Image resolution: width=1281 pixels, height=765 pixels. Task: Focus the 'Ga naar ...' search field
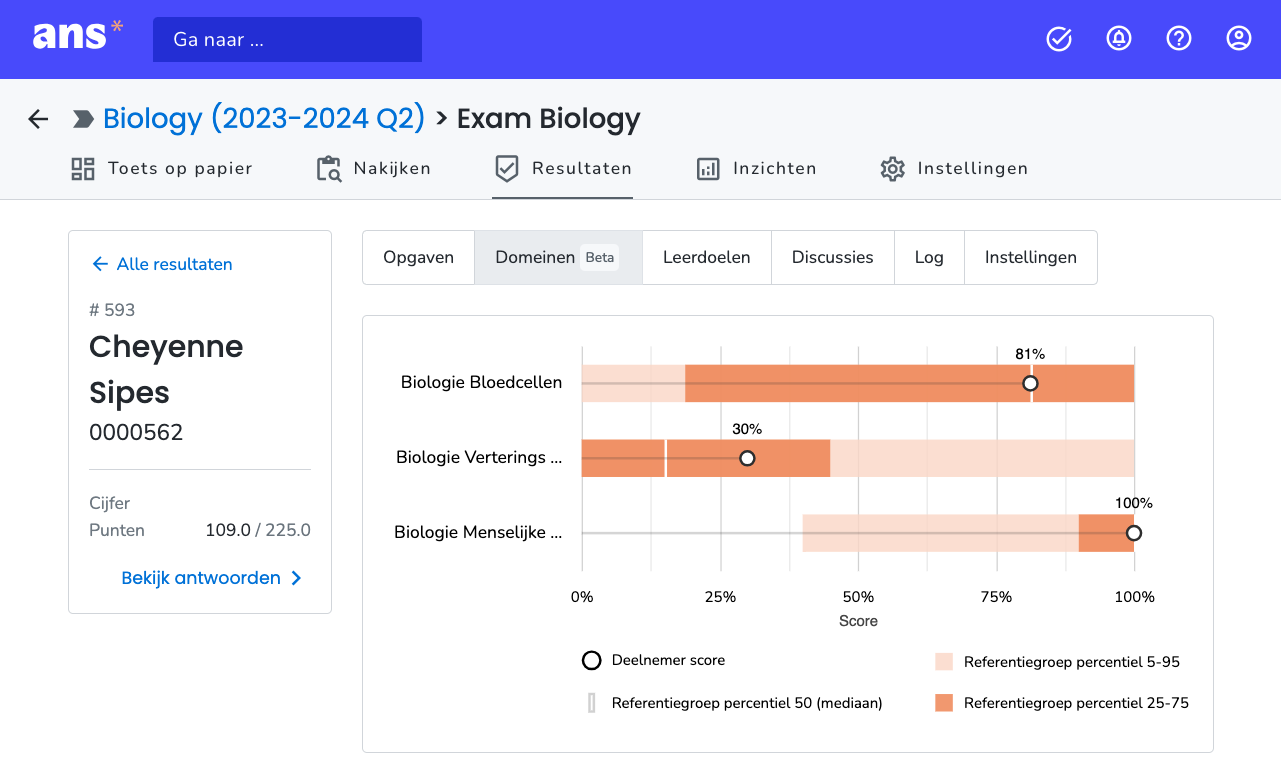[x=287, y=40]
